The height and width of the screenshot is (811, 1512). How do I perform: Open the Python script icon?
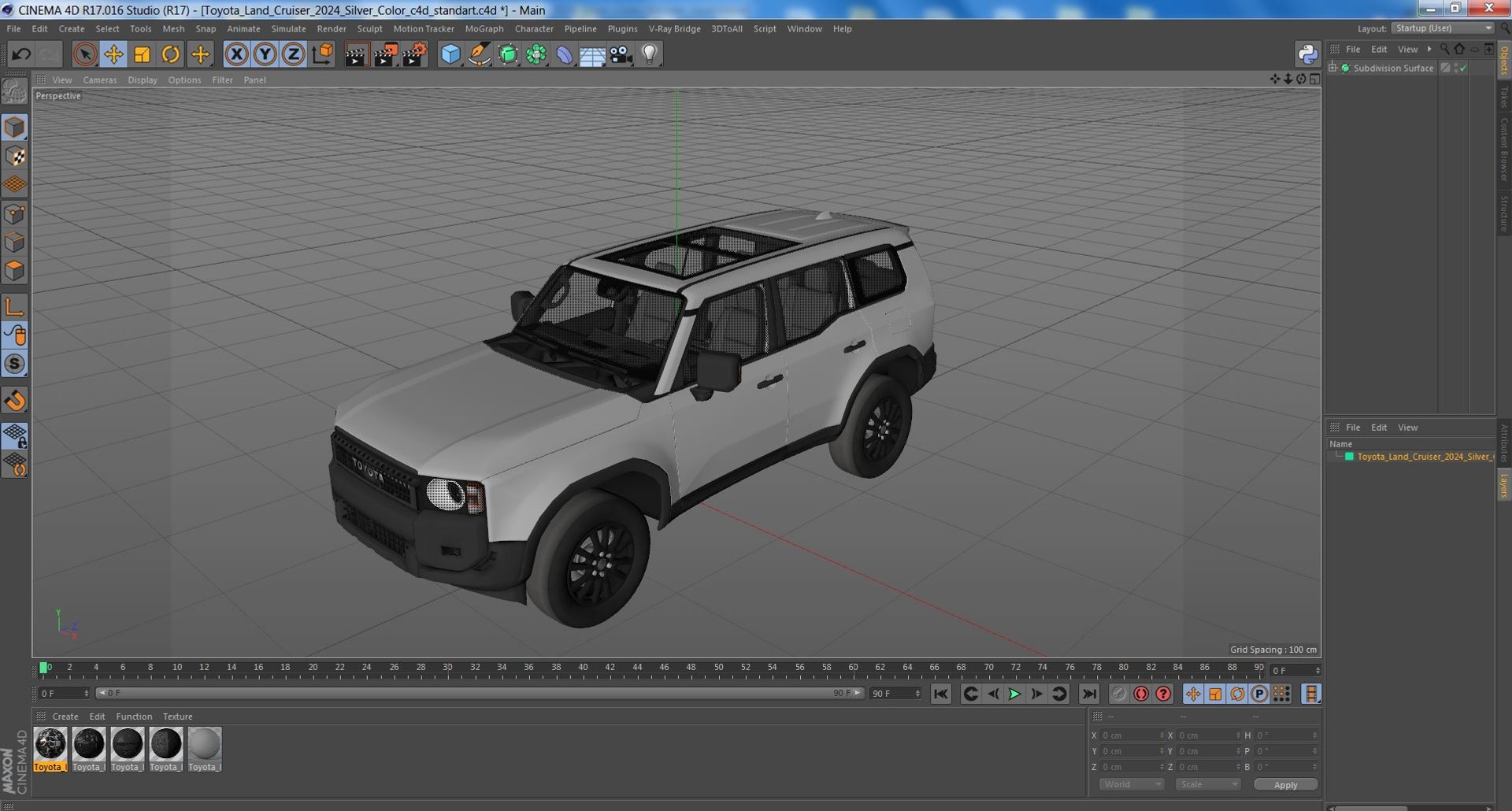1307,54
